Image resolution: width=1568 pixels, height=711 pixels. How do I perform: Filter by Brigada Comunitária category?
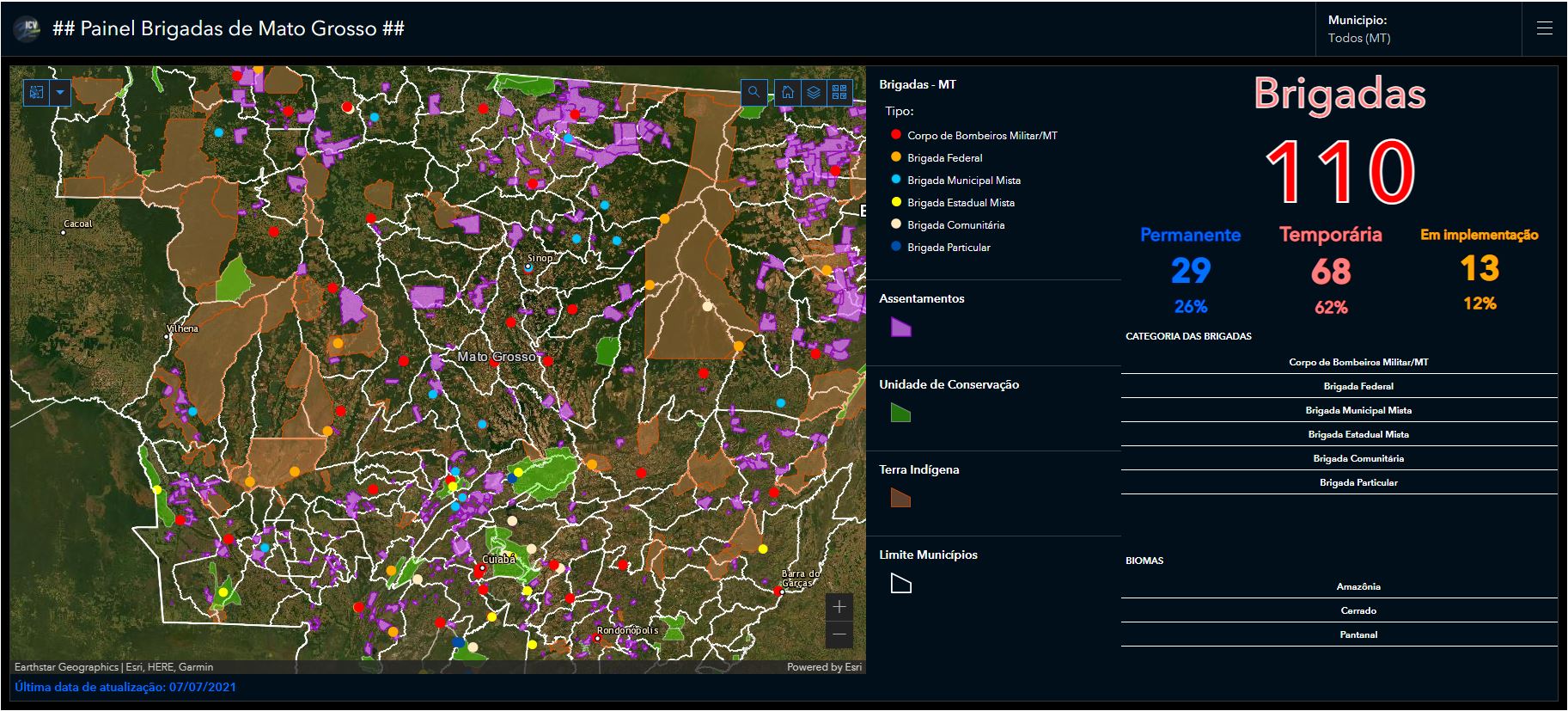tap(1358, 458)
